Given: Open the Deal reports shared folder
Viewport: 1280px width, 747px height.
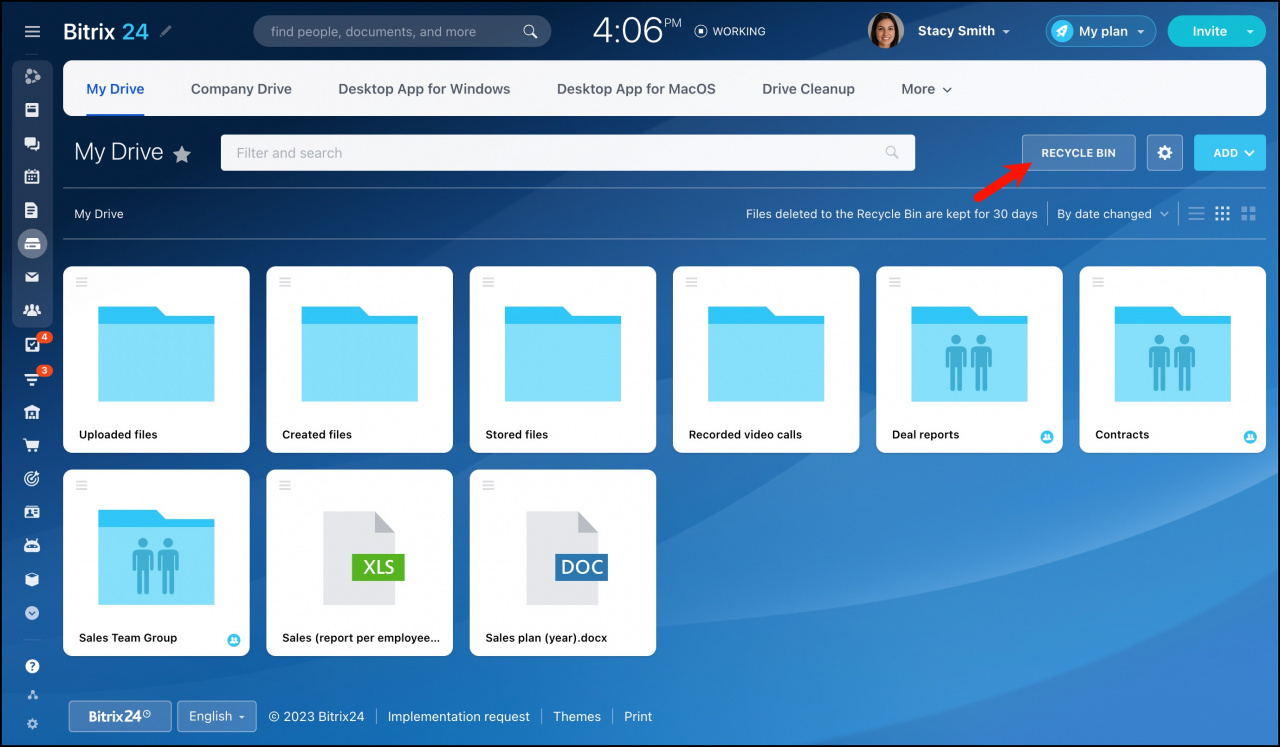Looking at the screenshot, I should point(969,360).
